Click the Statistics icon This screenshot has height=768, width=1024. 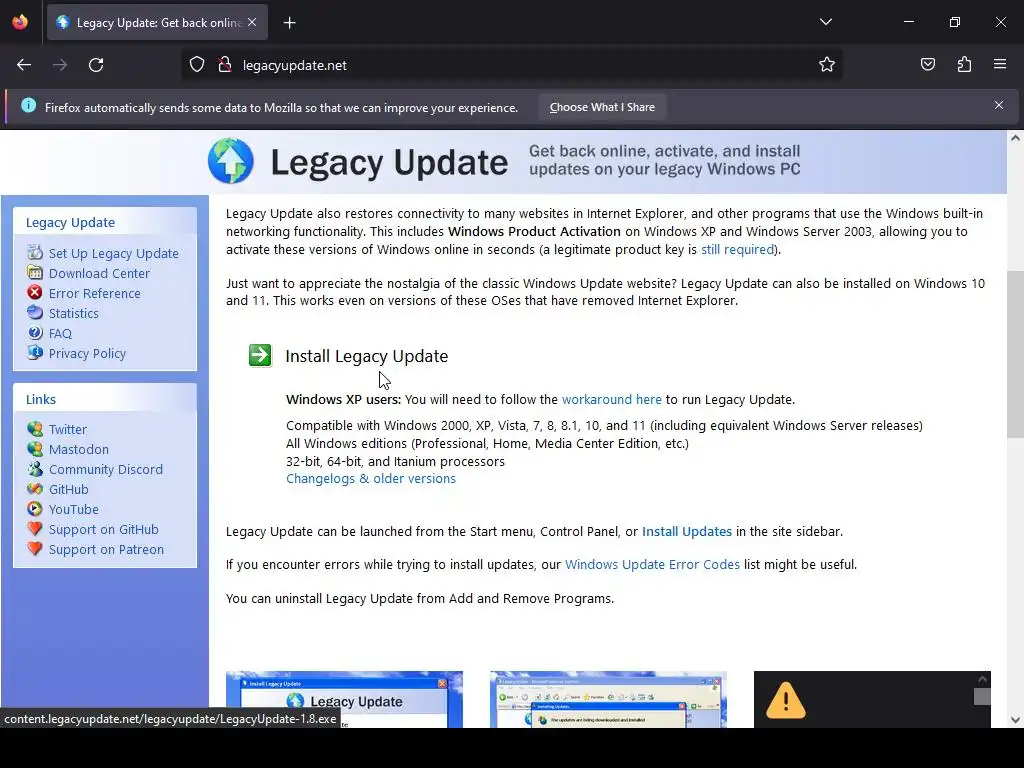(35, 312)
